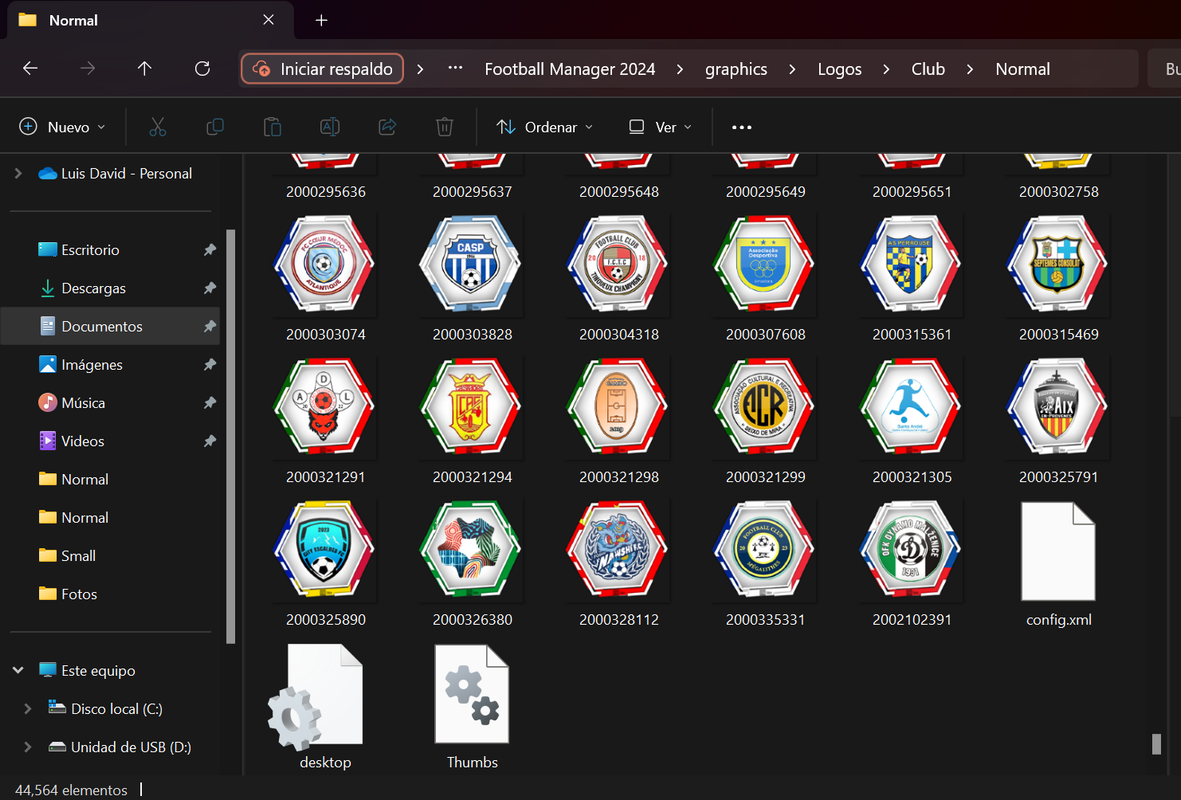Open the toolbar three-dots more options

(x=742, y=127)
